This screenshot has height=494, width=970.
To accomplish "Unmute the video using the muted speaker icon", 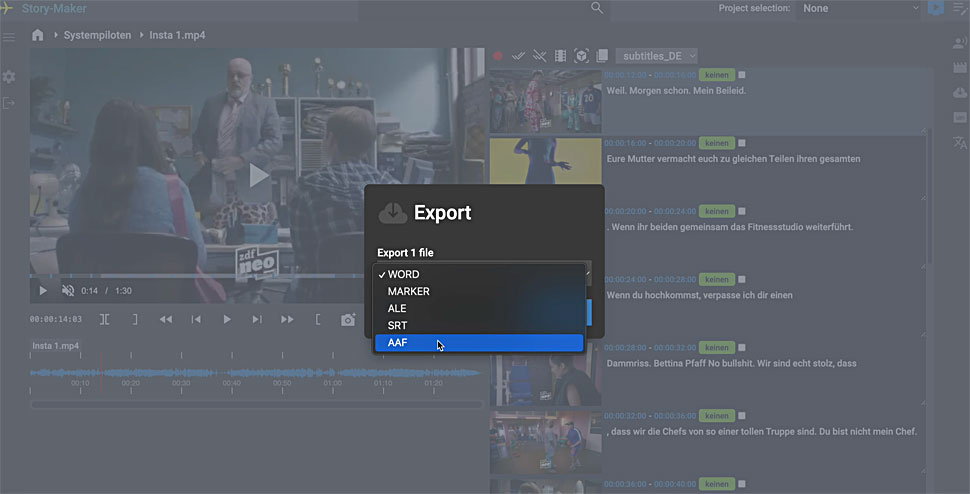I will click(x=68, y=291).
